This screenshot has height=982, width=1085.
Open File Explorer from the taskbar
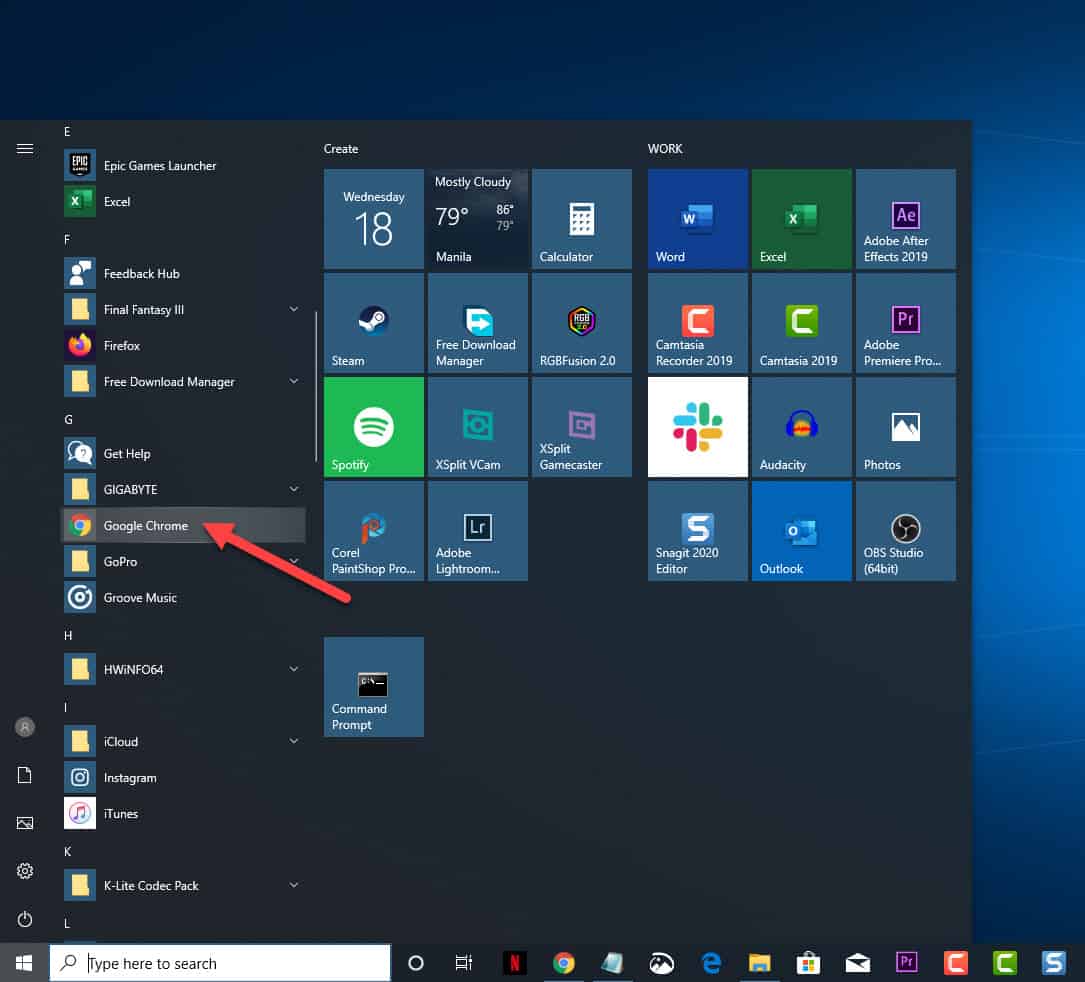coord(759,963)
